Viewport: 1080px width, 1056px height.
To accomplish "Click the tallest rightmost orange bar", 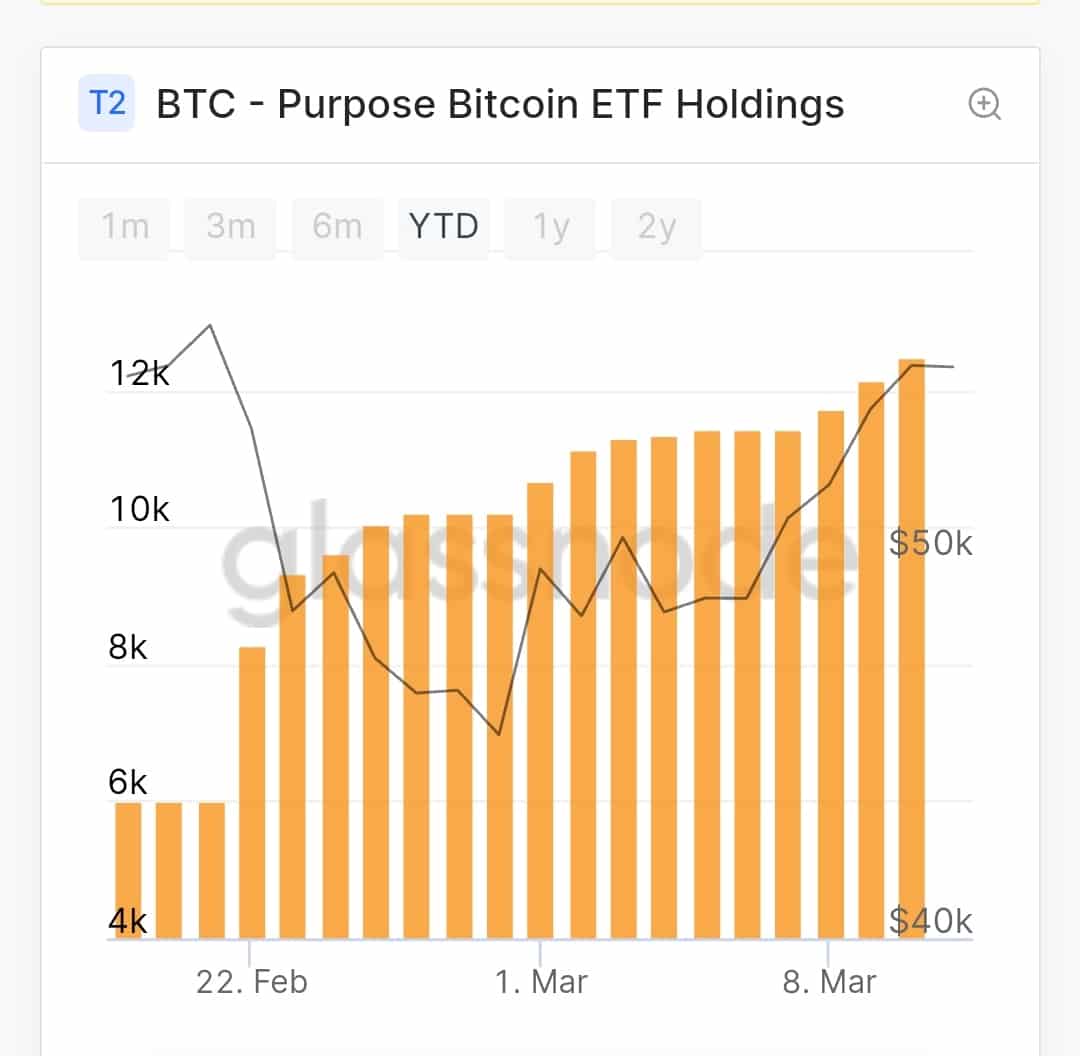I will (x=911, y=650).
